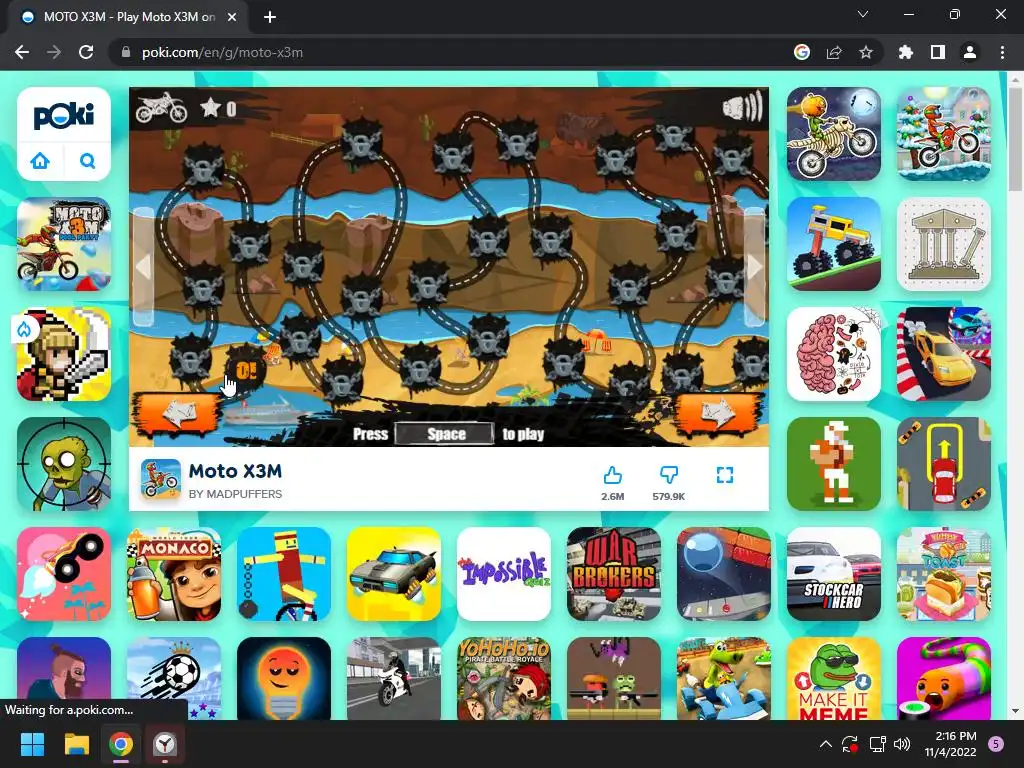Bookmark this page with the star icon
The width and height of the screenshot is (1024, 768).
click(866, 52)
